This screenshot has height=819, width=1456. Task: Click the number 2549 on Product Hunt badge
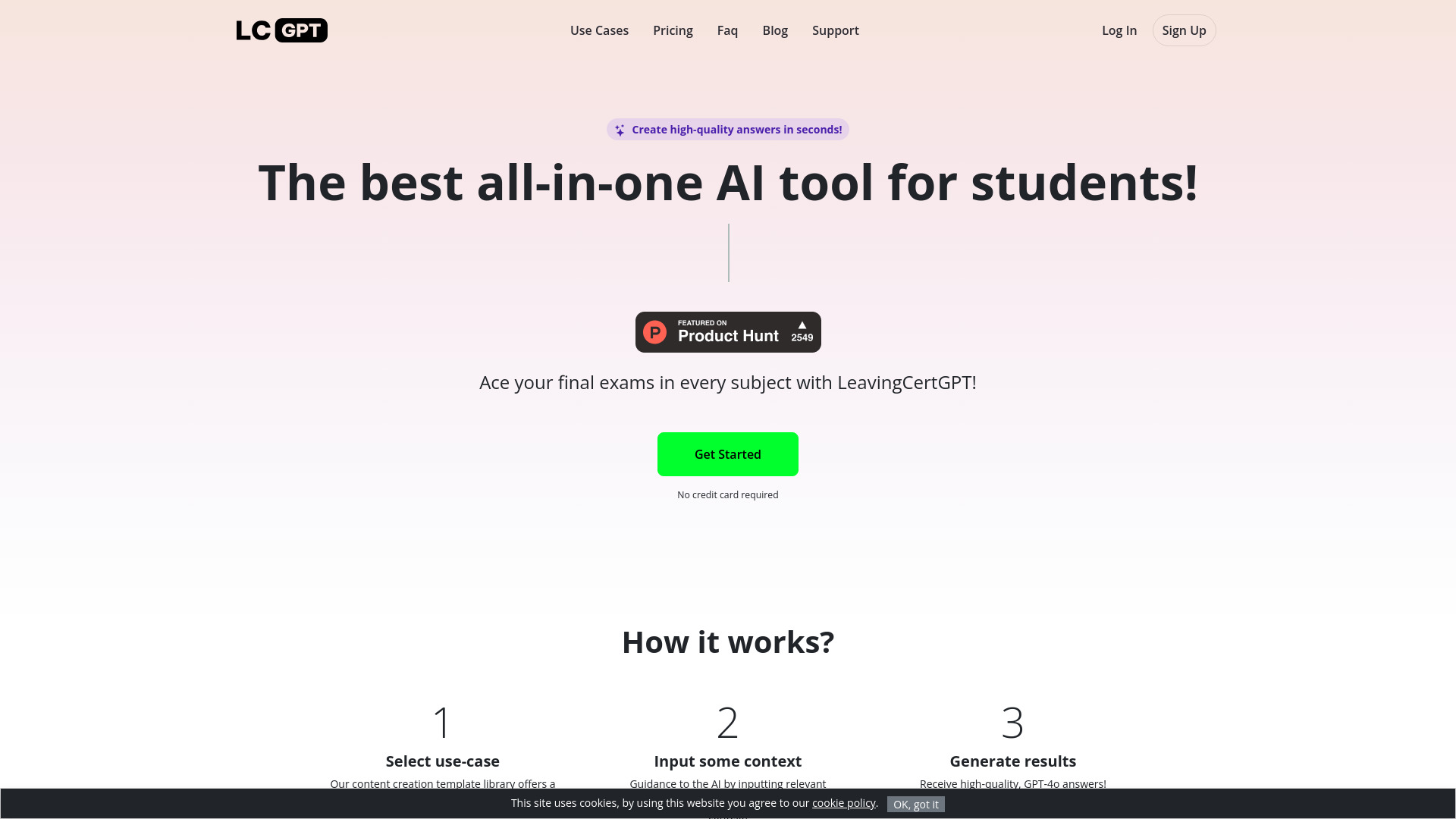pyautogui.click(x=801, y=337)
